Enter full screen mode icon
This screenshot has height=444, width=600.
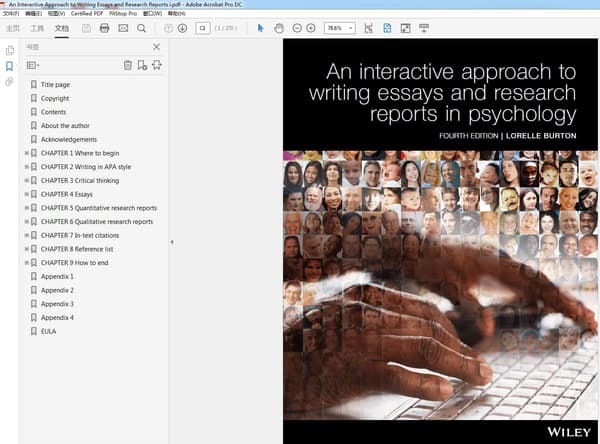click(x=406, y=28)
